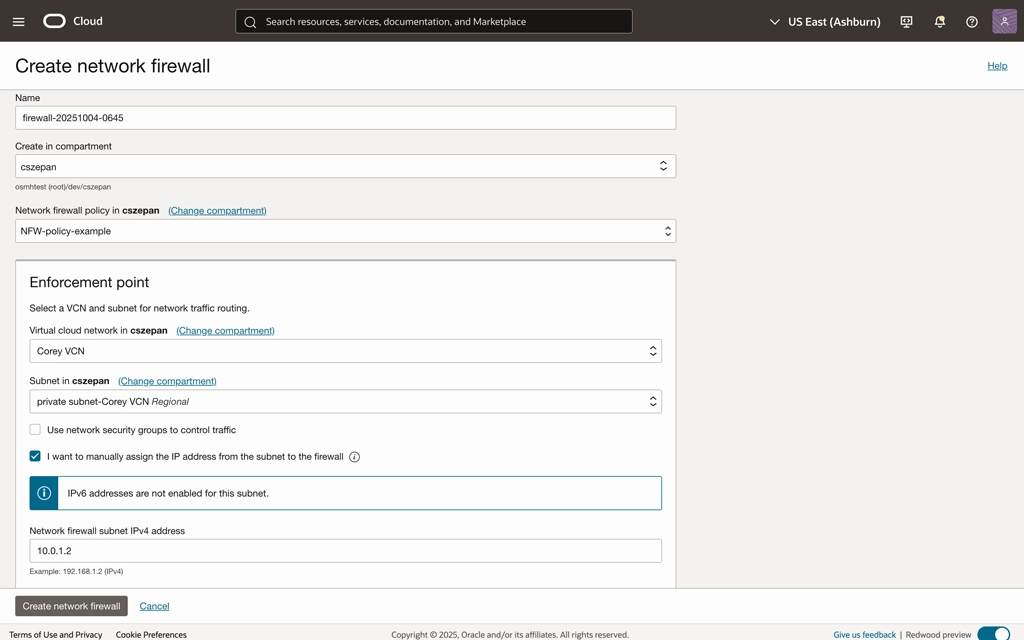
Task: Click the info icon beside manual IP option
Action: pos(354,457)
